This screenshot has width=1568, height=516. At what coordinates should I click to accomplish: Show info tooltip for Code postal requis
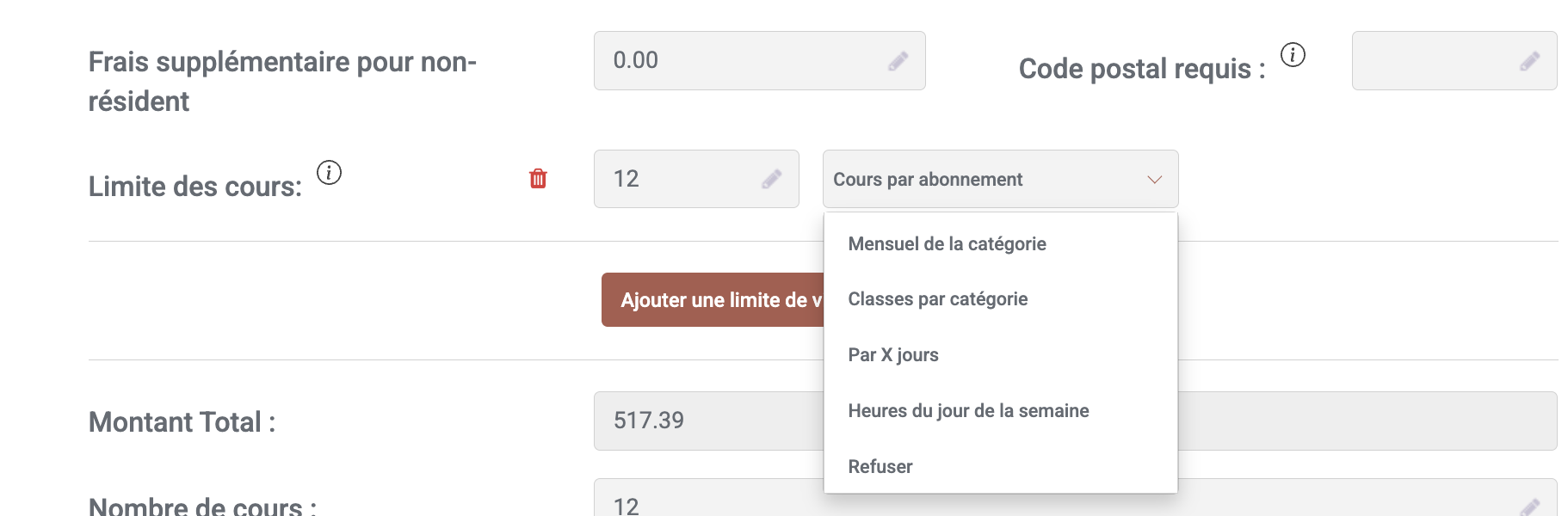[x=1293, y=55]
